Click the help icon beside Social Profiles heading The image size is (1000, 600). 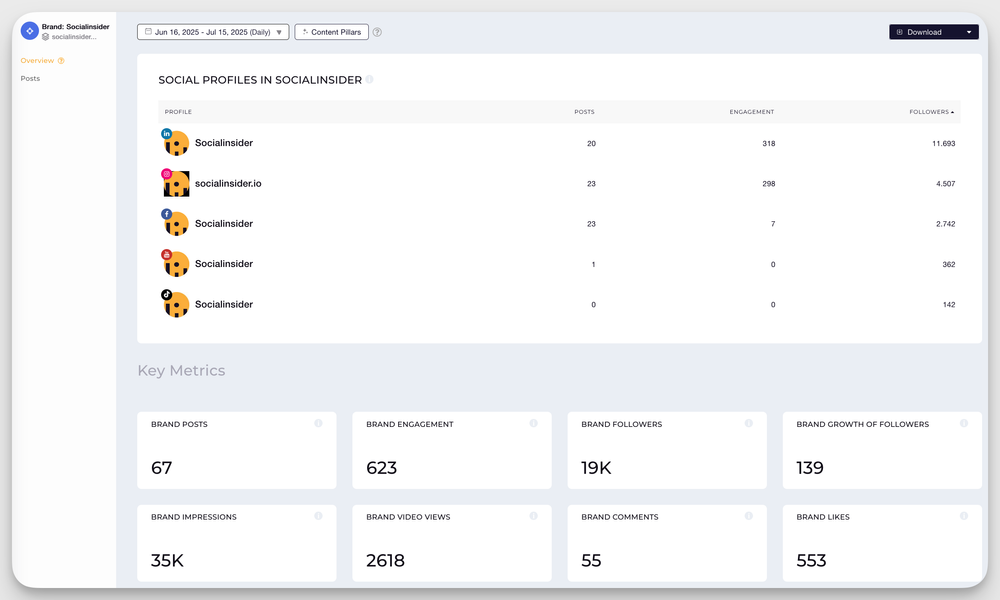coord(370,78)
